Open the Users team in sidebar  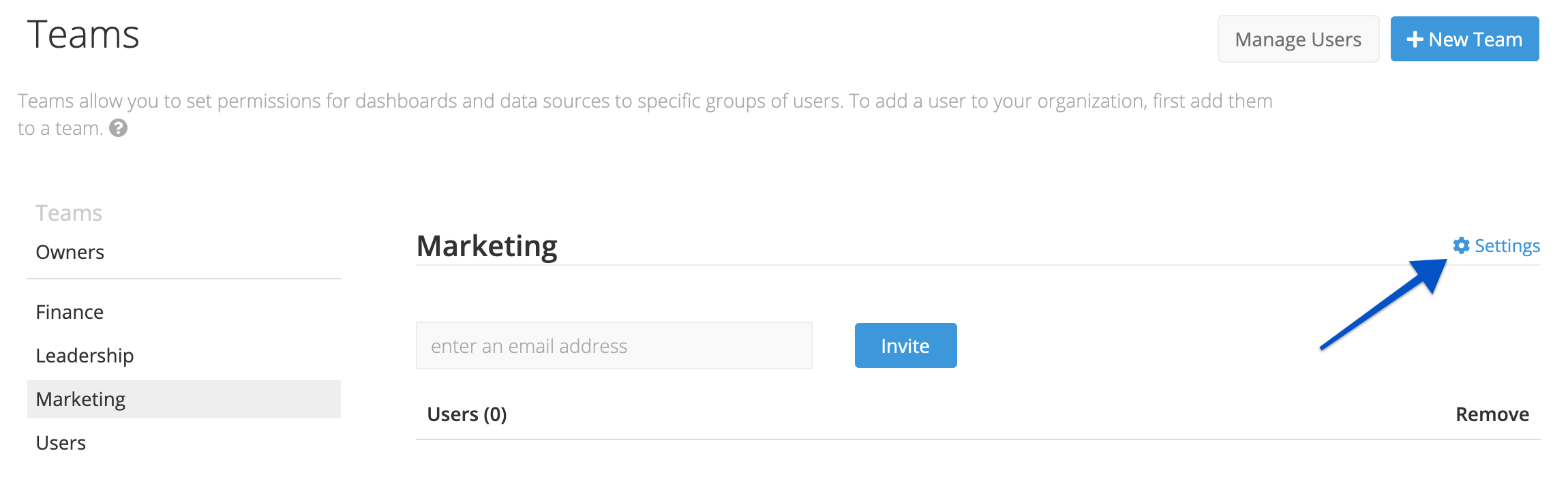click(61, 443)
